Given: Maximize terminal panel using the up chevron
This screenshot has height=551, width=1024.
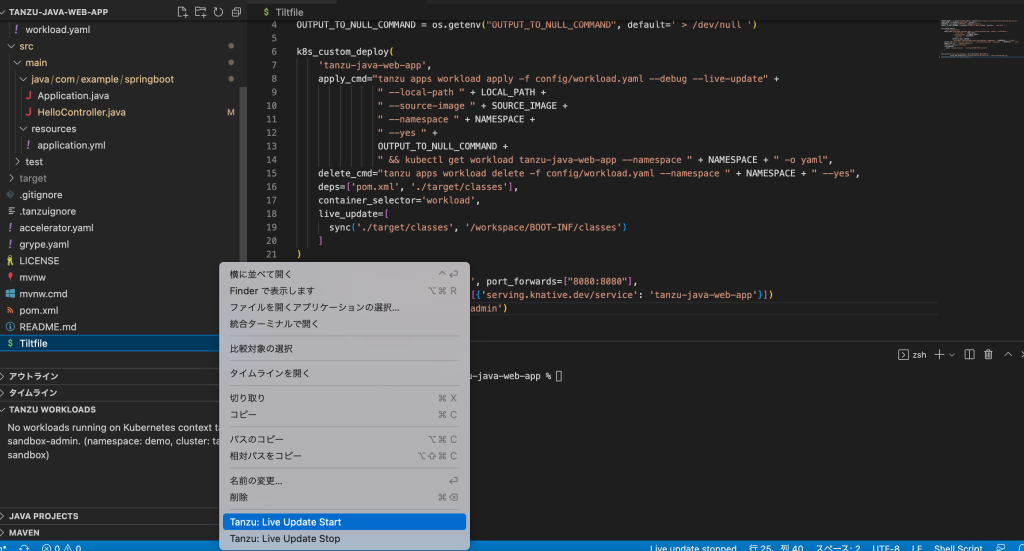Looking at the screenshot, I should tap(1008, 354).
